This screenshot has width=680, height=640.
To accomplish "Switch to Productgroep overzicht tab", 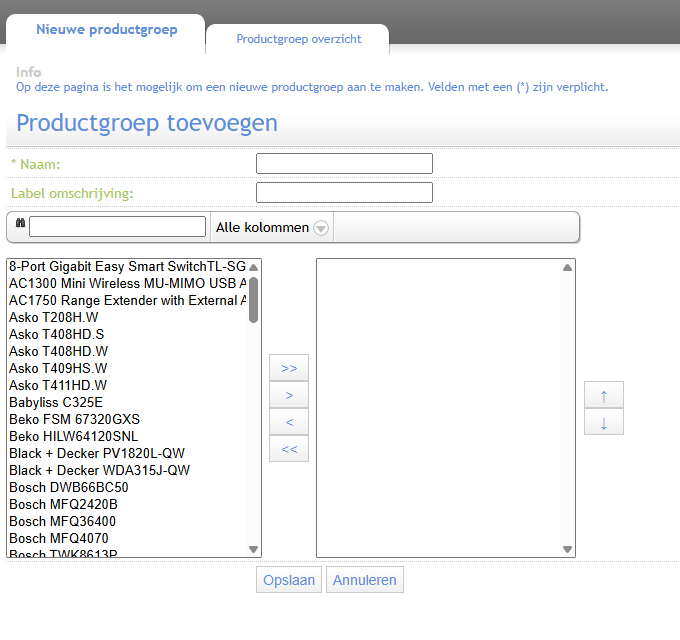I will point(298,39).
